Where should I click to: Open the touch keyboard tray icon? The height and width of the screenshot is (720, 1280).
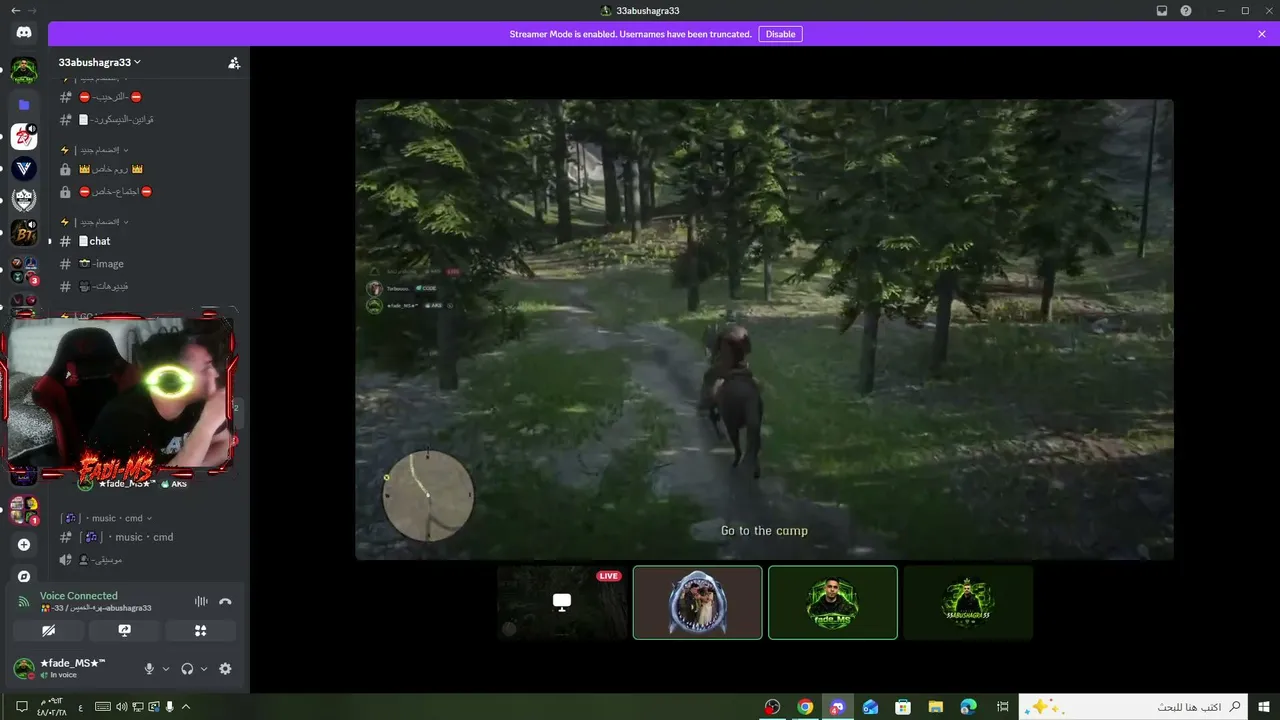click(102, 707)
